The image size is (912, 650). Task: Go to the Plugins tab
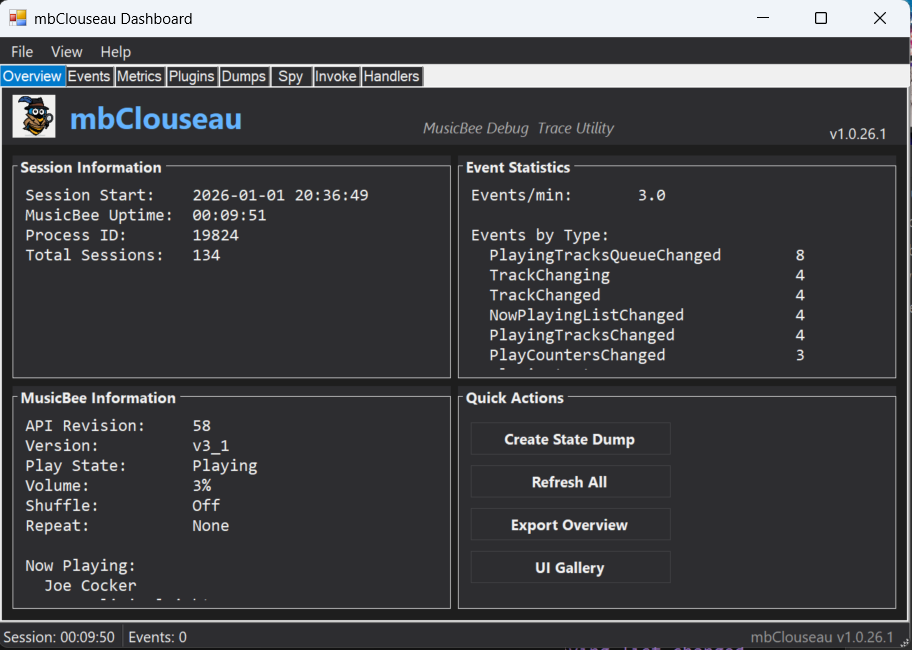click(x=191, y=76)
